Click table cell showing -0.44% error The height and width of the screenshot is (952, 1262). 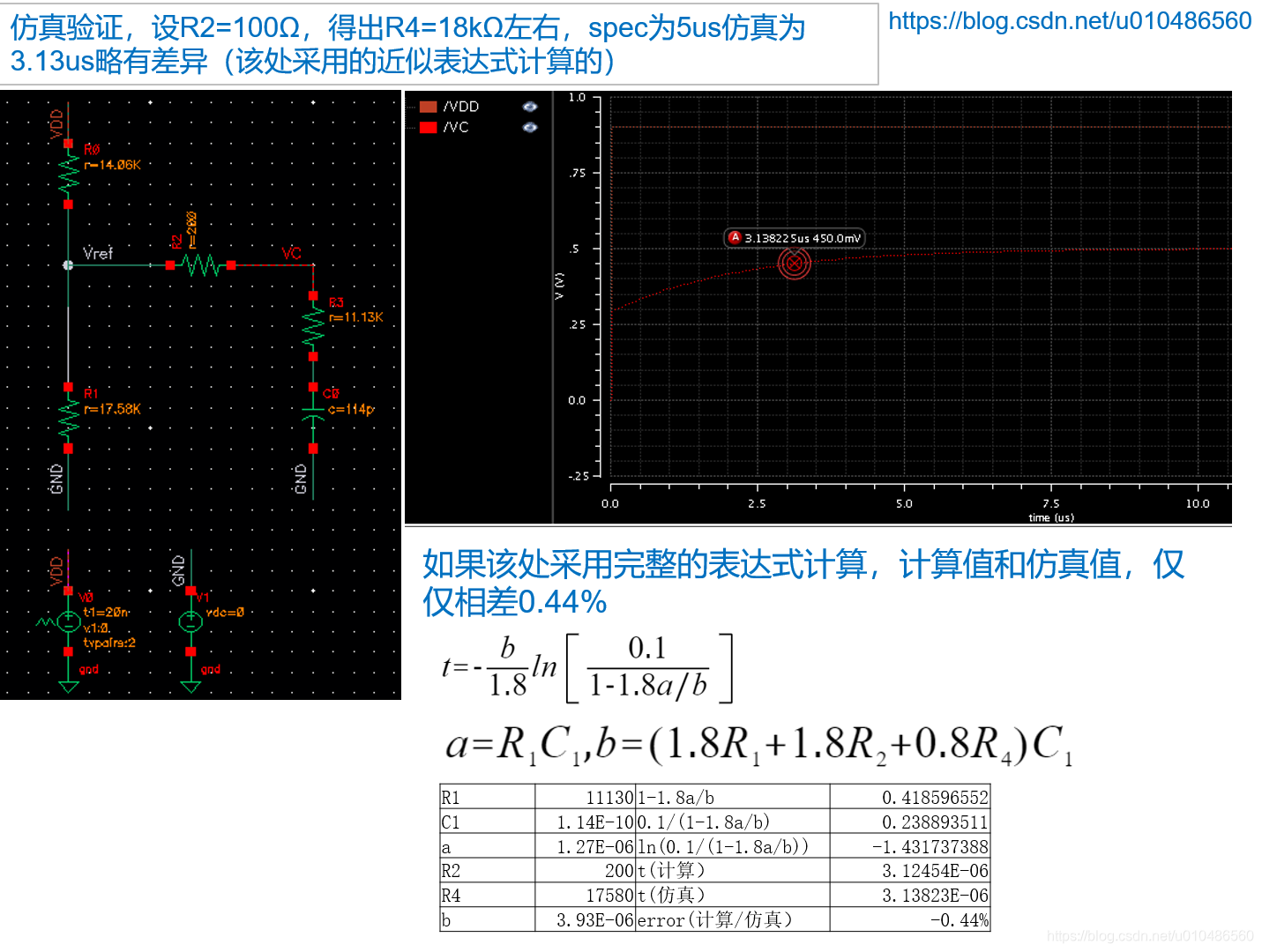[x=910, y=919]
